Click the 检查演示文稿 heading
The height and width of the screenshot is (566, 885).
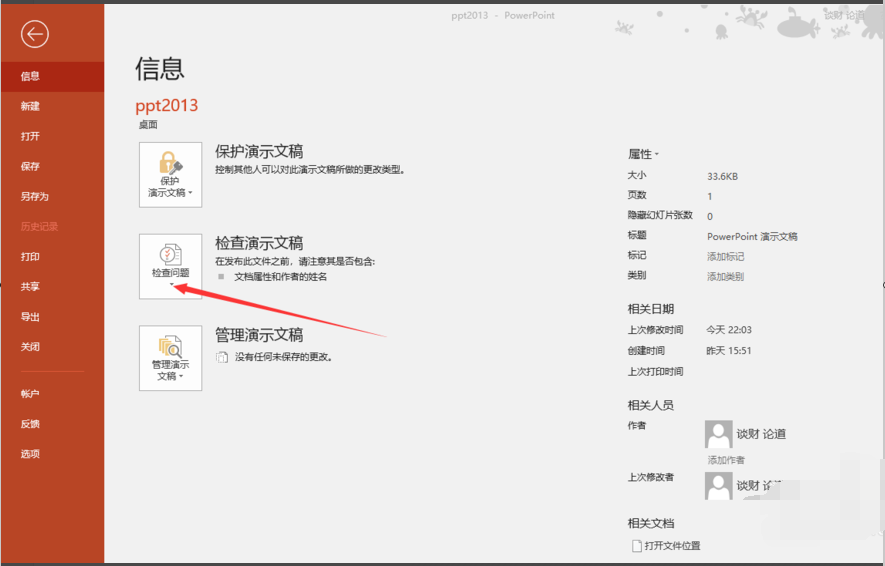pyautogui.click(x=259, y=243)
